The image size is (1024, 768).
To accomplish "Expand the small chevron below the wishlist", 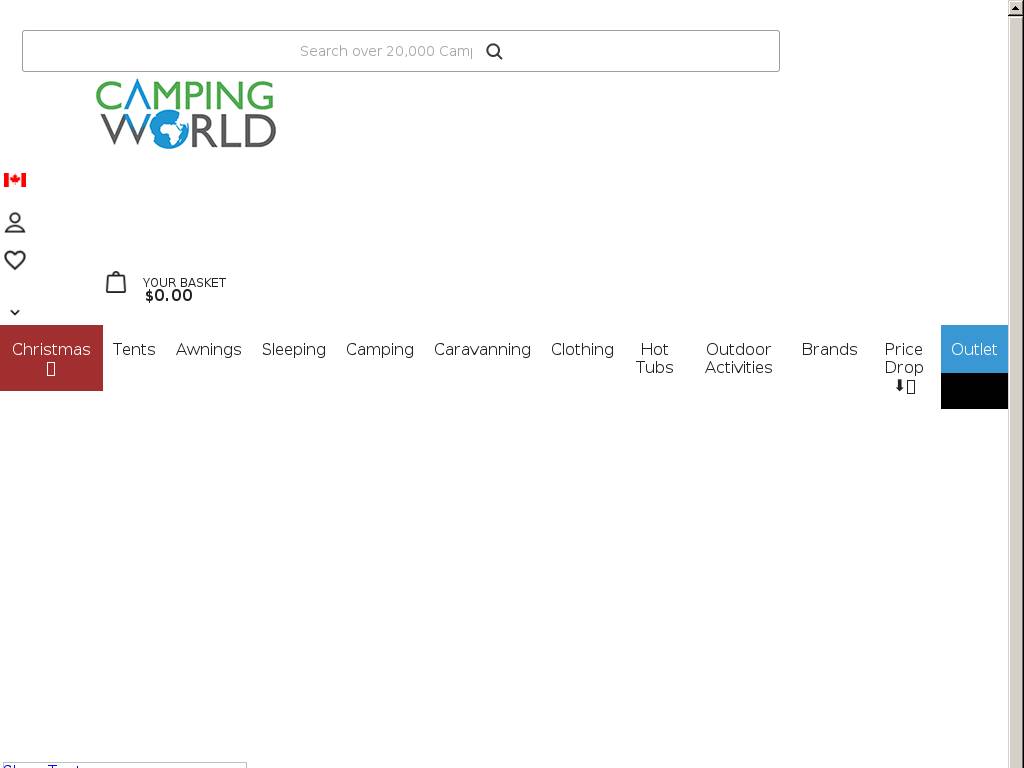I will [x=15, y=312].
